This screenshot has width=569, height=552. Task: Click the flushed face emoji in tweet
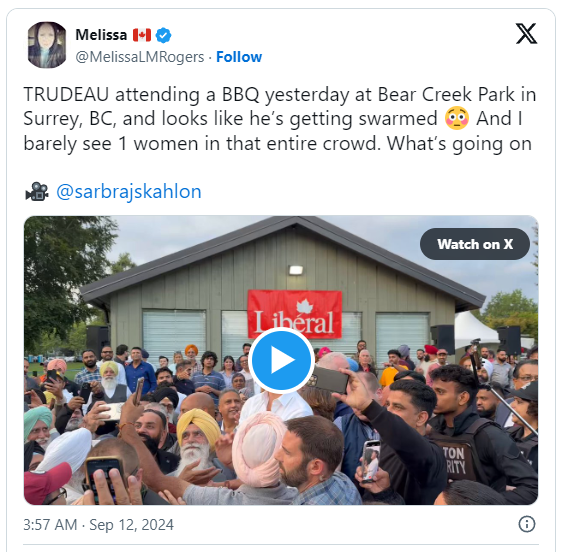[x=457, y=118]
